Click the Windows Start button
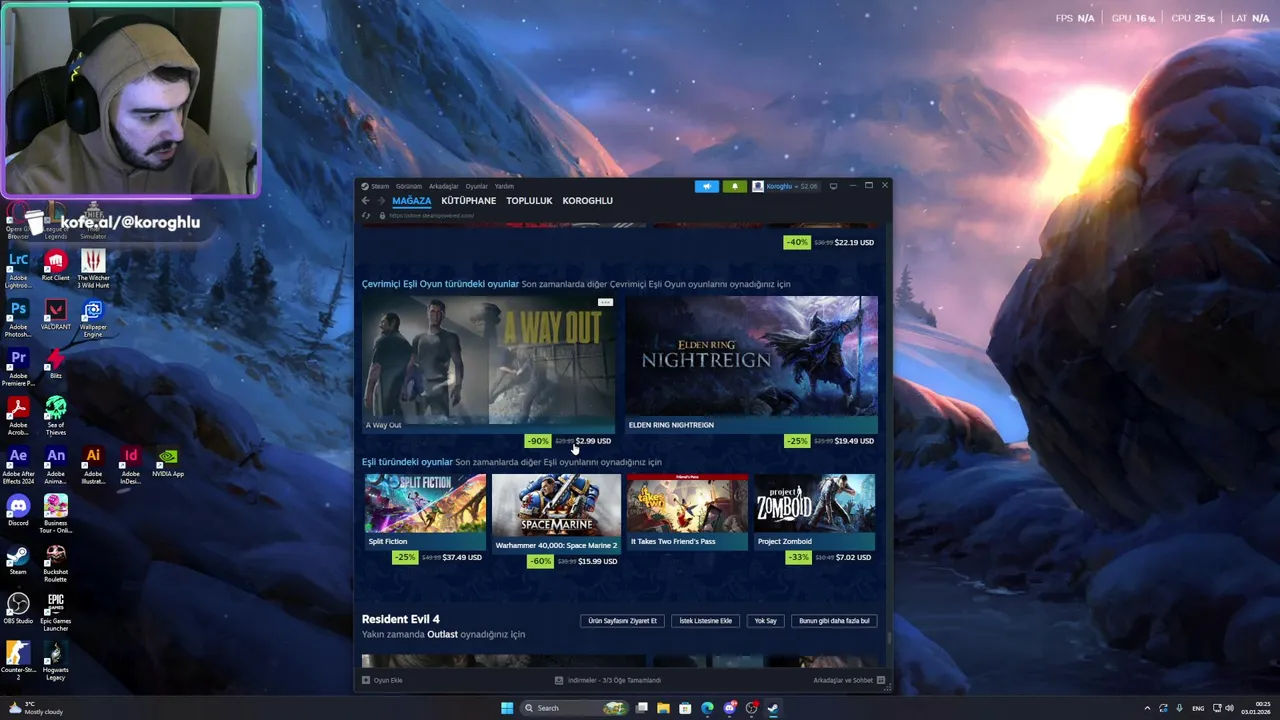 pyautogui.click(x=507, y=708)
